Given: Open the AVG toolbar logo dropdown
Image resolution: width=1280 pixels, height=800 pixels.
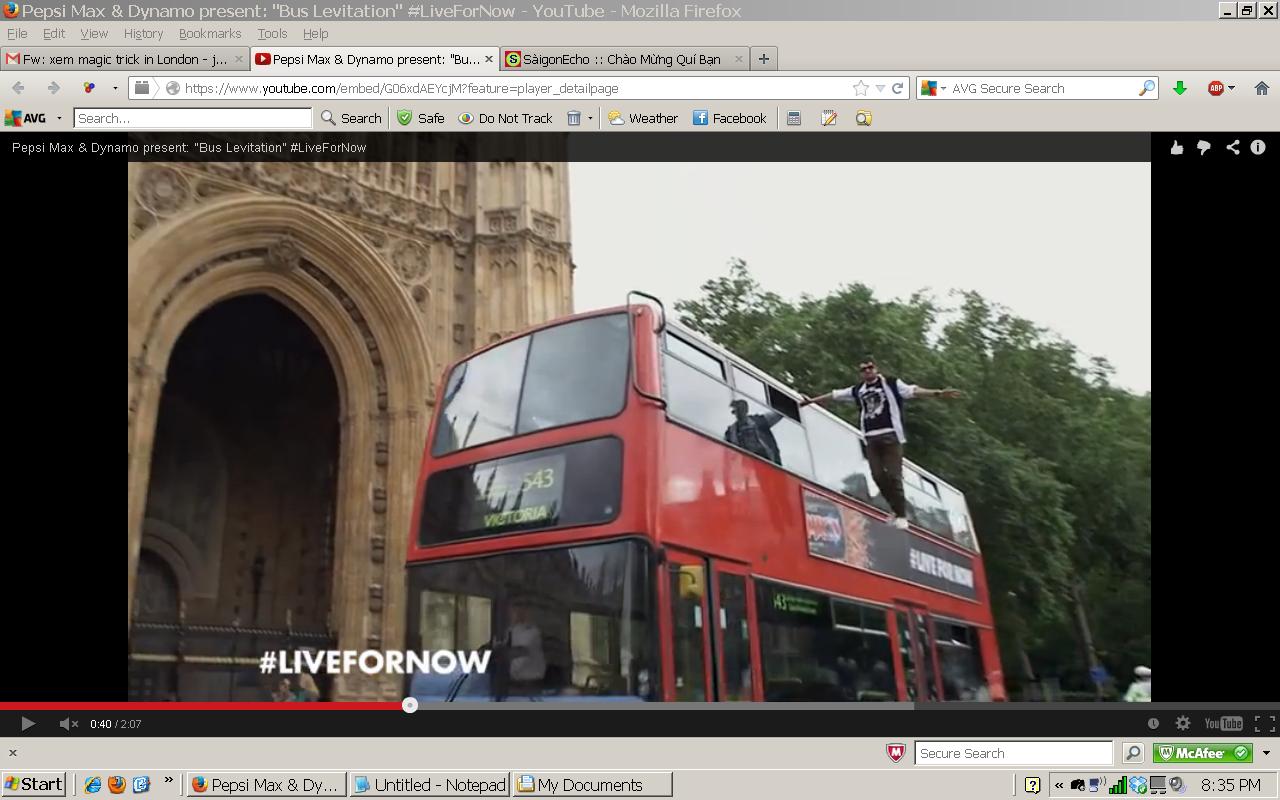Looking at the screenshot, I should (33, 118).
